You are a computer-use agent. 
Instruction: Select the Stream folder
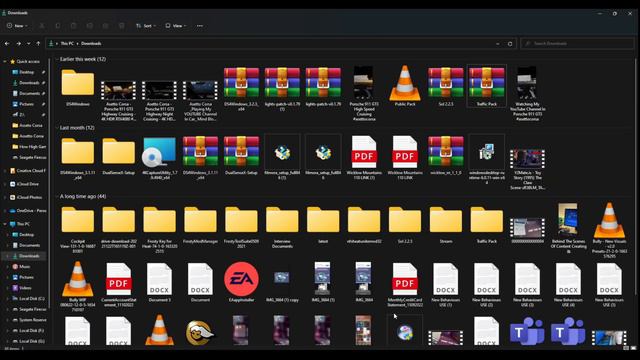pos(445,224)
